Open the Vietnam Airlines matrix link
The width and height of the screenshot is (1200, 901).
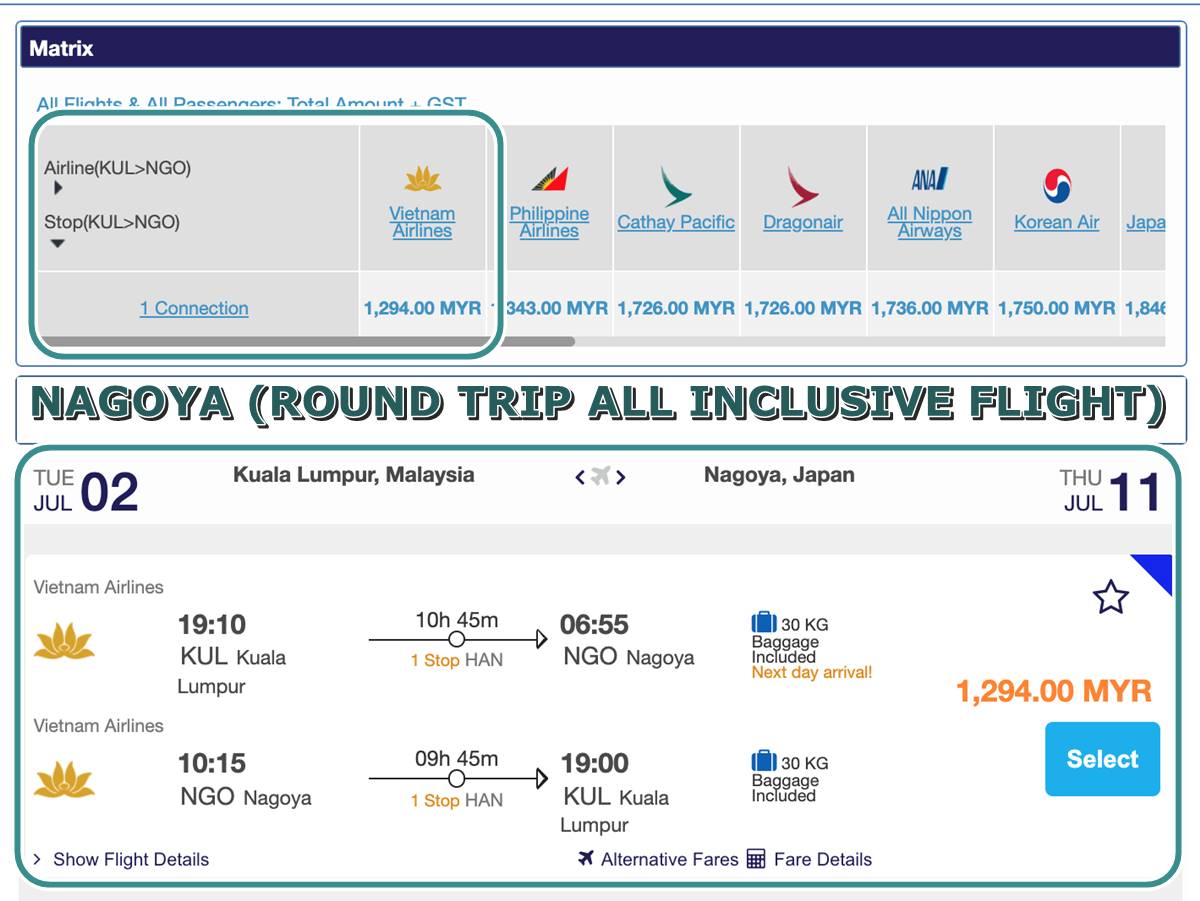pos(422,222)
